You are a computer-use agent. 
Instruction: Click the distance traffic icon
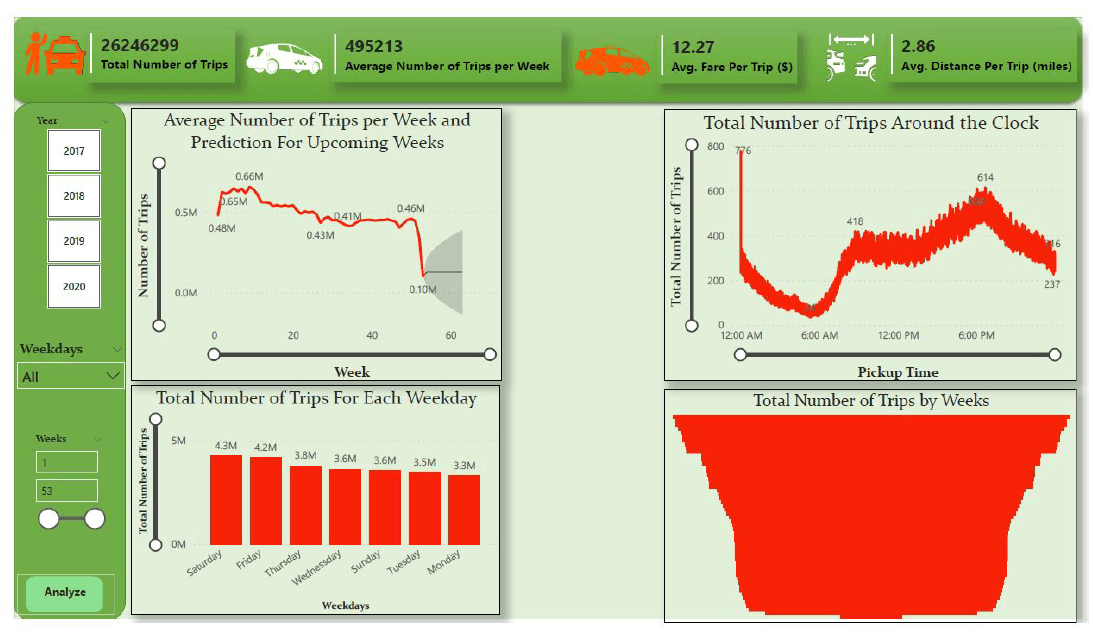pyautogui.click(x=850, y=56)
